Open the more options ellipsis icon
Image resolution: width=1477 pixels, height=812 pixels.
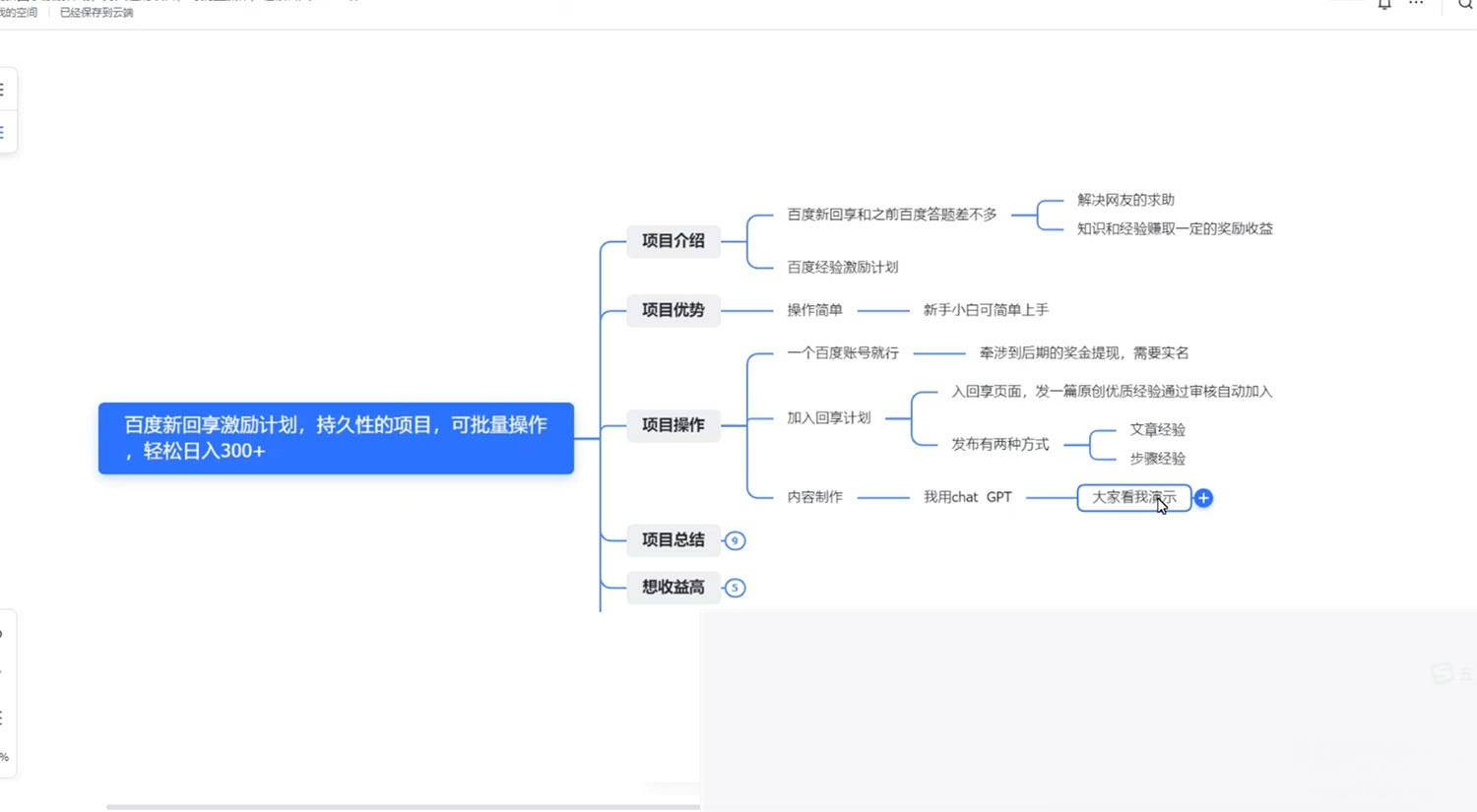1415,6
